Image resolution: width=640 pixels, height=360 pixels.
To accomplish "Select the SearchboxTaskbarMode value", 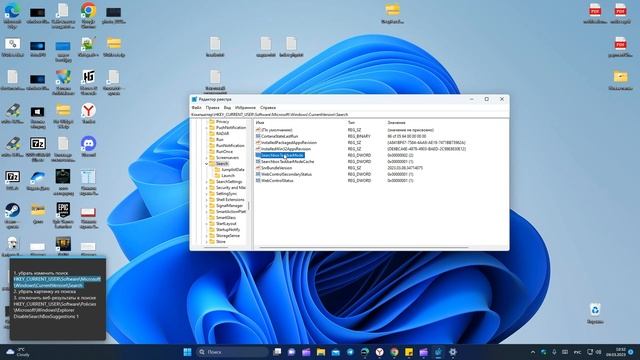I will point(282,156).
